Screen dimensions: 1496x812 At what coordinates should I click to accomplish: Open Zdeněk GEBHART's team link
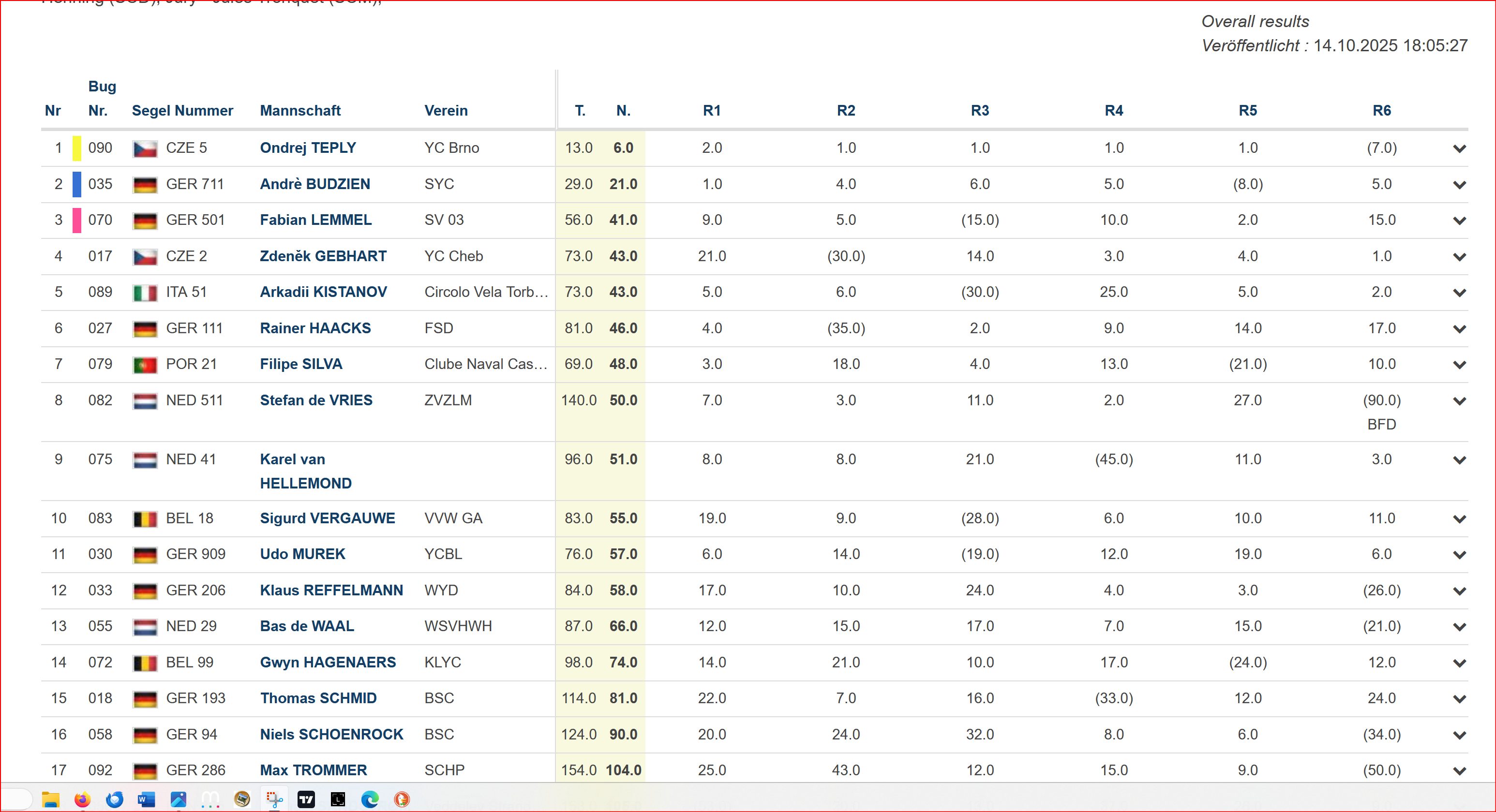click(x=323, y=256)
